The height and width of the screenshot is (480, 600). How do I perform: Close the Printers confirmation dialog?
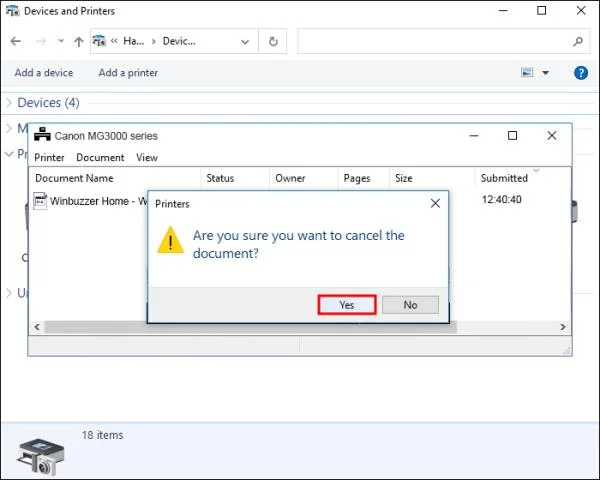[435, 203]
